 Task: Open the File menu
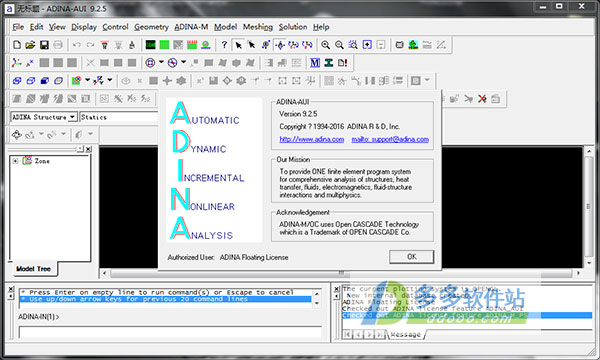point(18,27)
